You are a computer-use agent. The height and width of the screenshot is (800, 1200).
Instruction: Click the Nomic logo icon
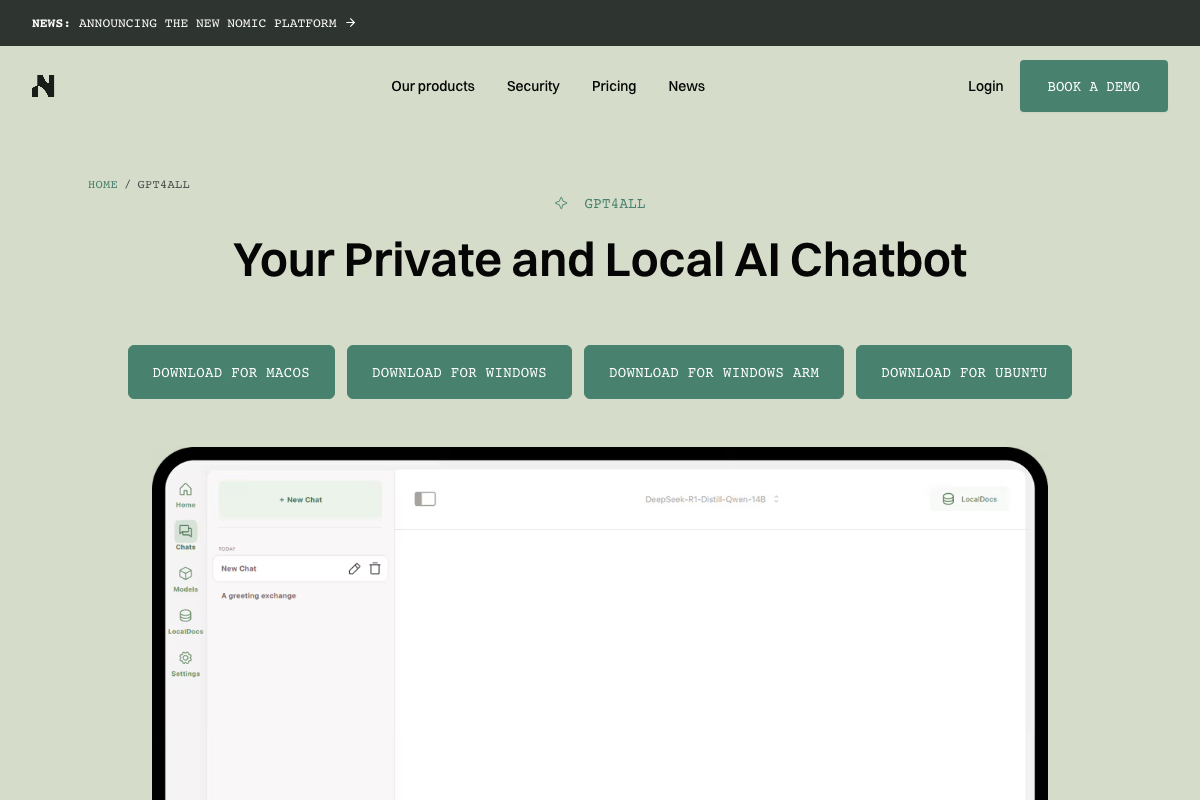pyautogui.click(x=43, y=86)
